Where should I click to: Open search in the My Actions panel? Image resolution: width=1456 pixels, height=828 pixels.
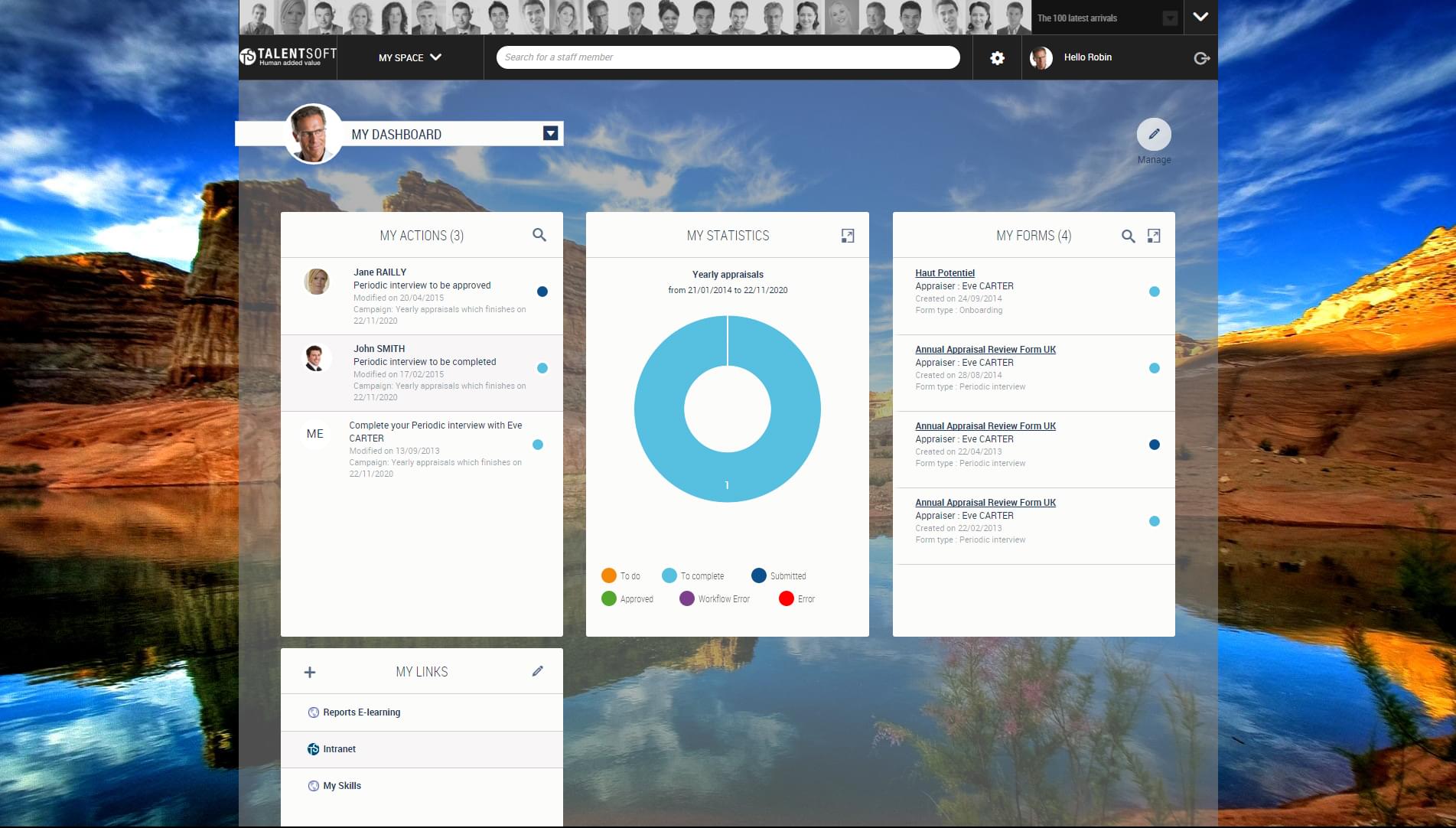coord(539,235)
